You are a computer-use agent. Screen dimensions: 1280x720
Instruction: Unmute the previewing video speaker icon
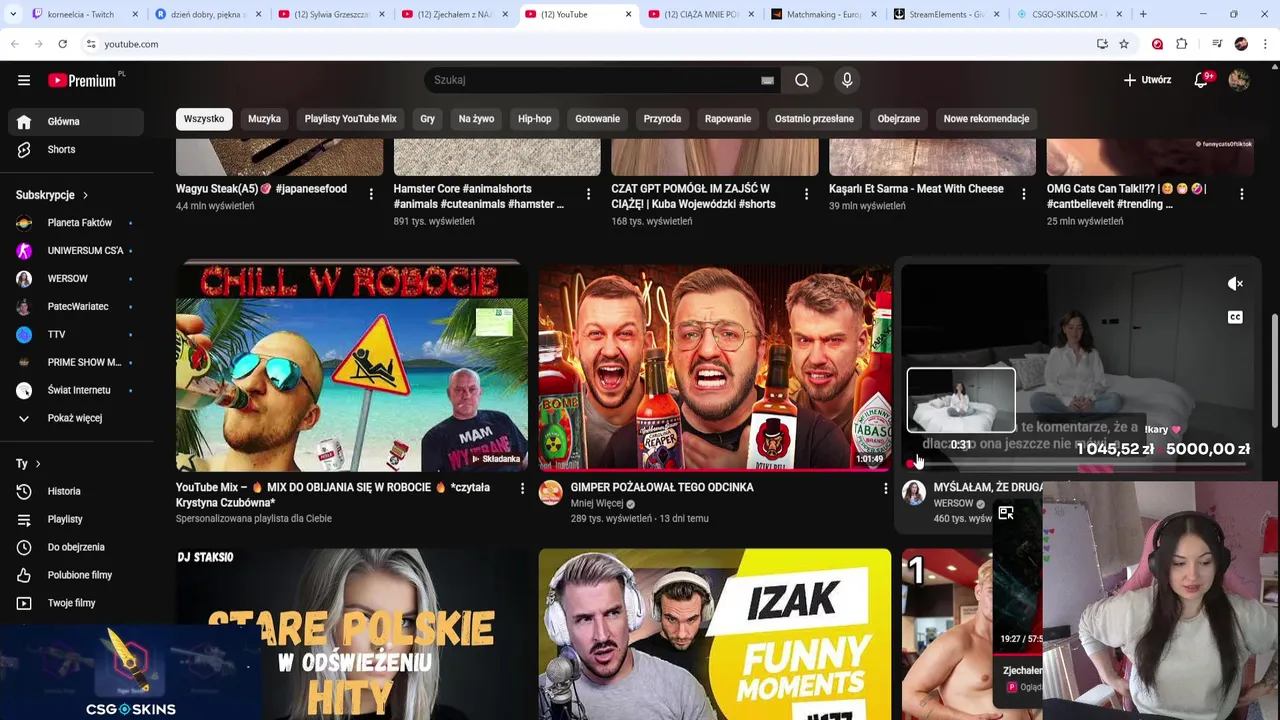point(1235,284)
